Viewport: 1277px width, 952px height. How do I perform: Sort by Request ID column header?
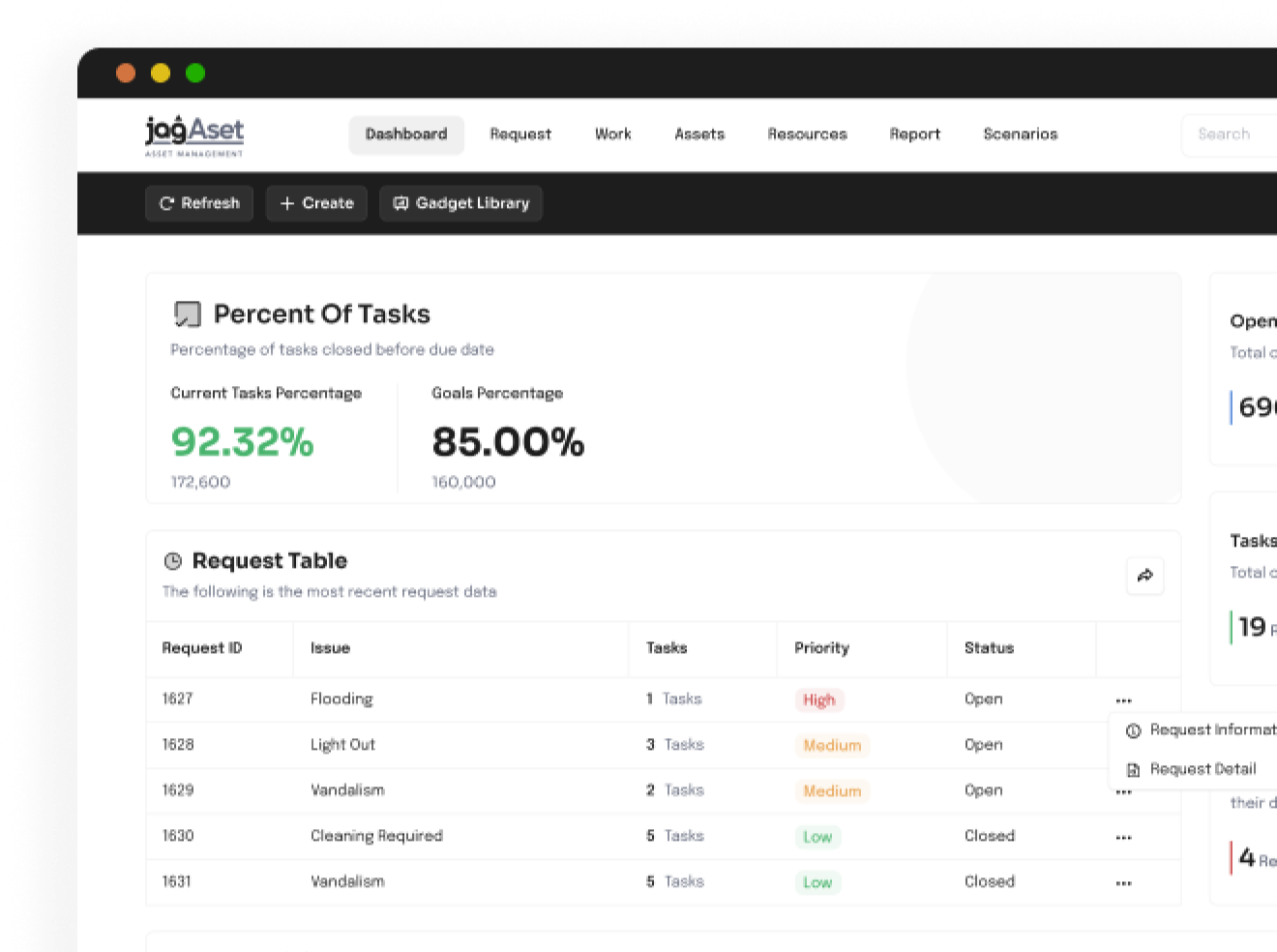pos(201,648)
